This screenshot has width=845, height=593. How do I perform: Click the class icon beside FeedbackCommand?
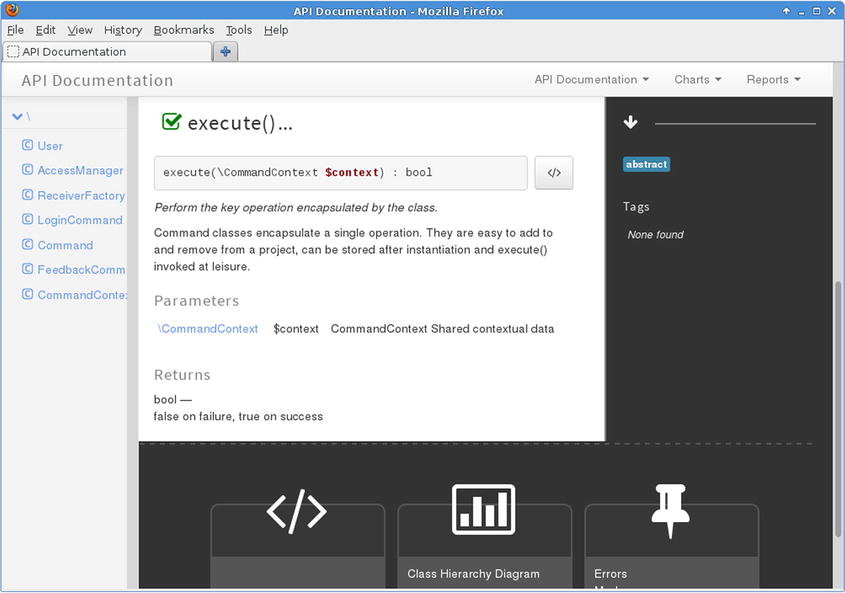[27, 269]
